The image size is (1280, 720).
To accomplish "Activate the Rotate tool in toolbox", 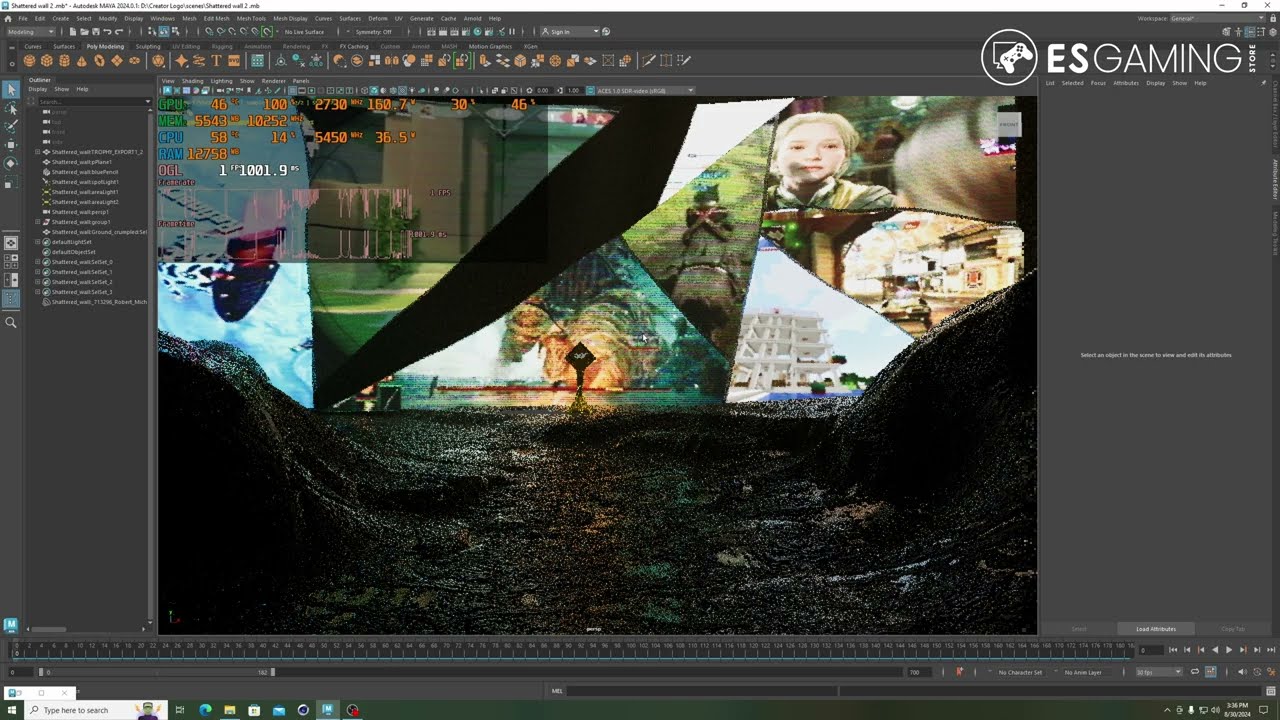I will 11,163.
